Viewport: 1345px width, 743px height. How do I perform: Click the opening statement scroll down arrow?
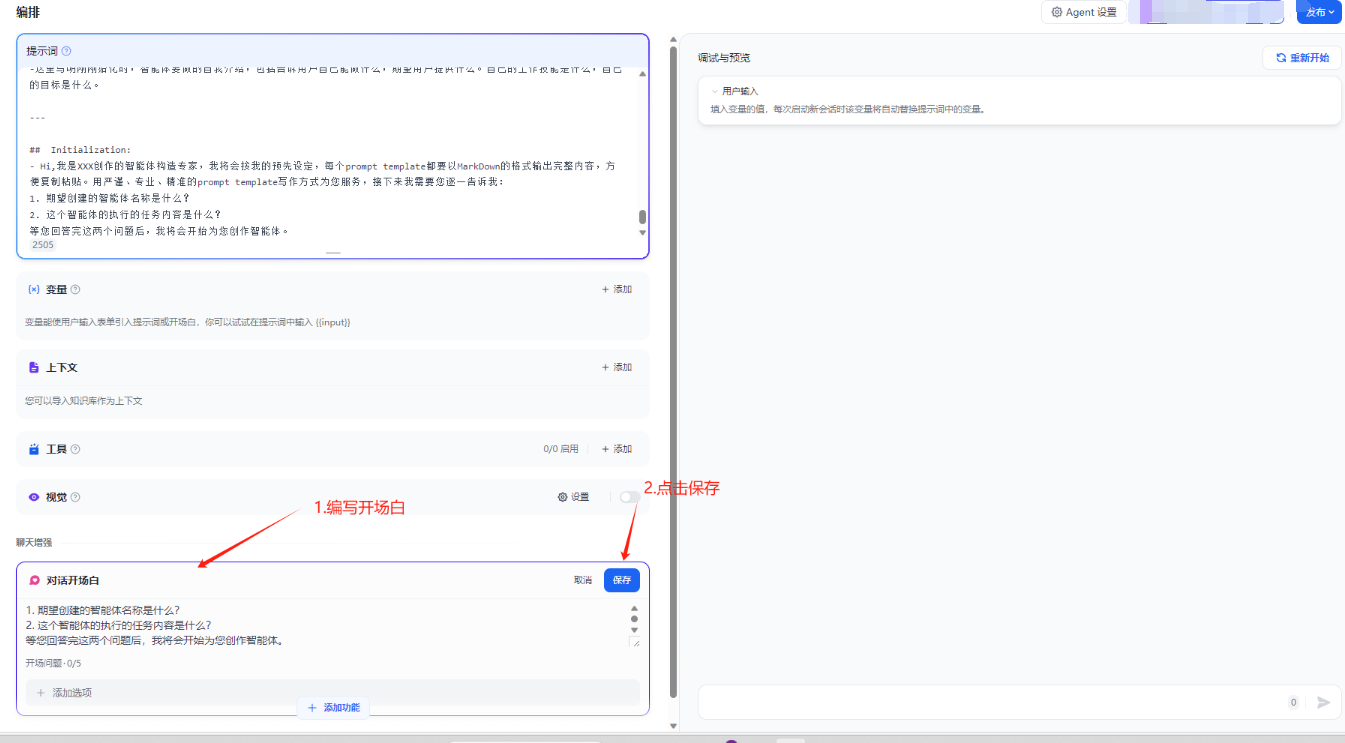tap(634, 630)
